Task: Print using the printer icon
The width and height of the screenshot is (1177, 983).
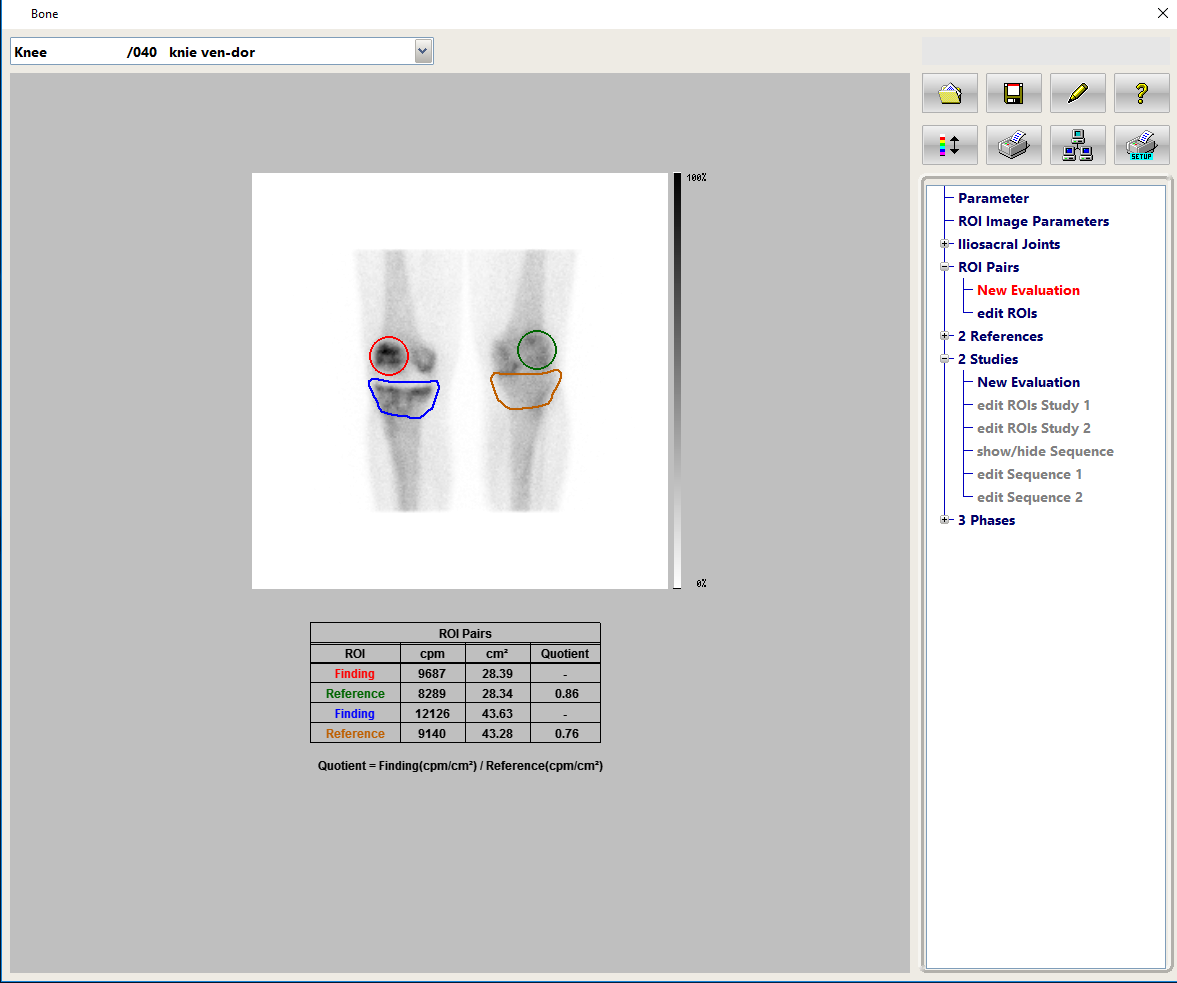Action: point(1013,145)
